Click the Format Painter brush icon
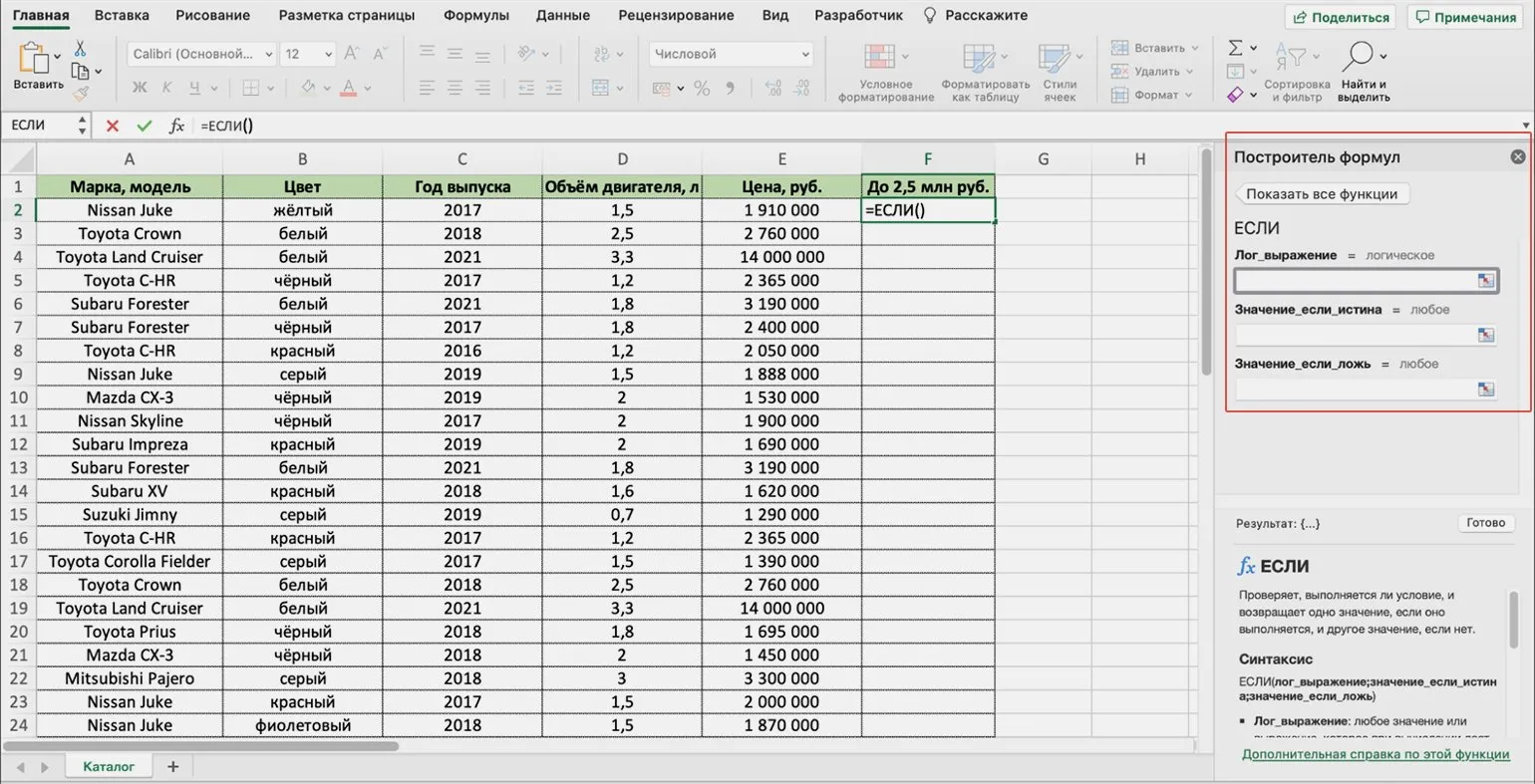Viewport: 1535px width, 784px height. point(81,94)
